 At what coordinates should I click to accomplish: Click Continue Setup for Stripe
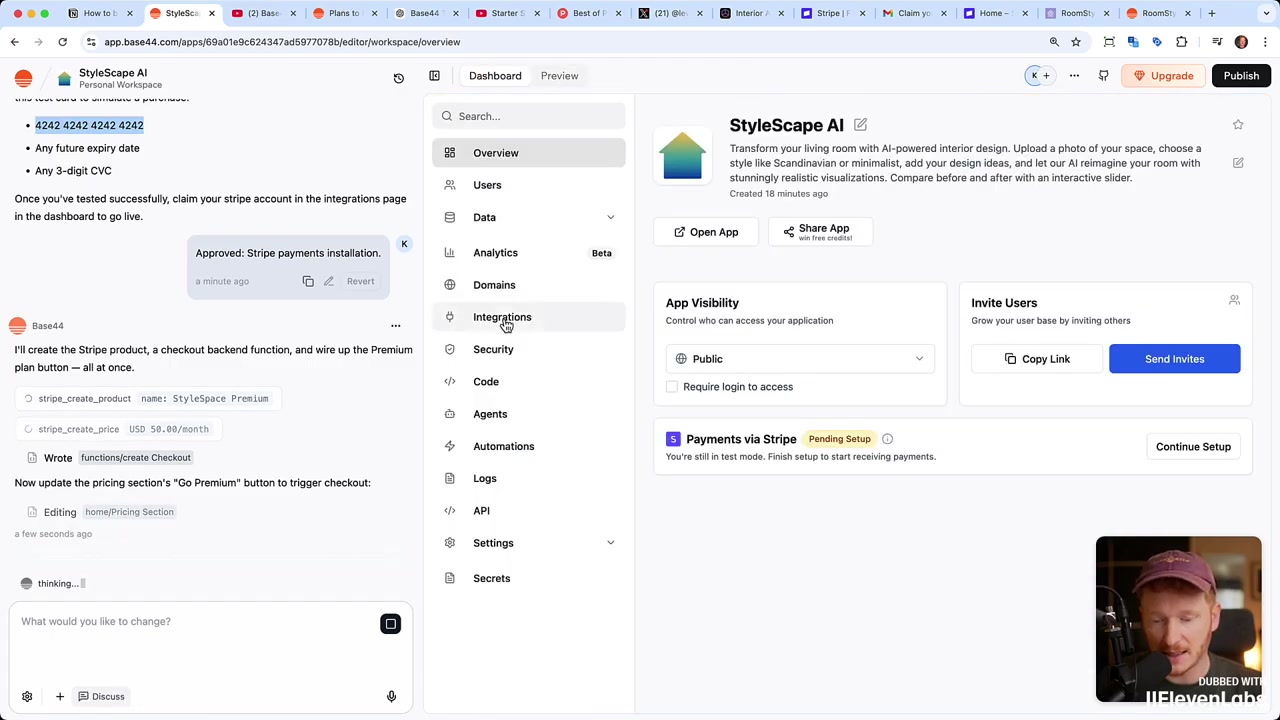click(1193, 447)
